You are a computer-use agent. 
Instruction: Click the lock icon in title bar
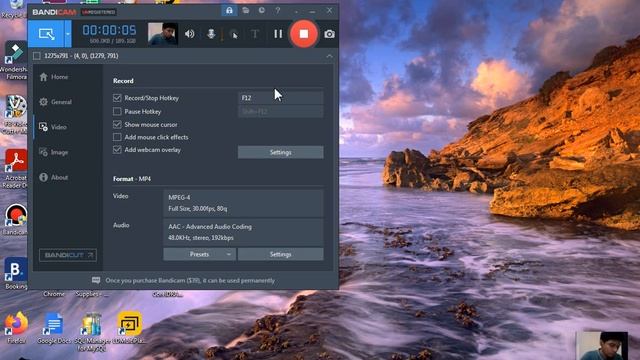229,11
